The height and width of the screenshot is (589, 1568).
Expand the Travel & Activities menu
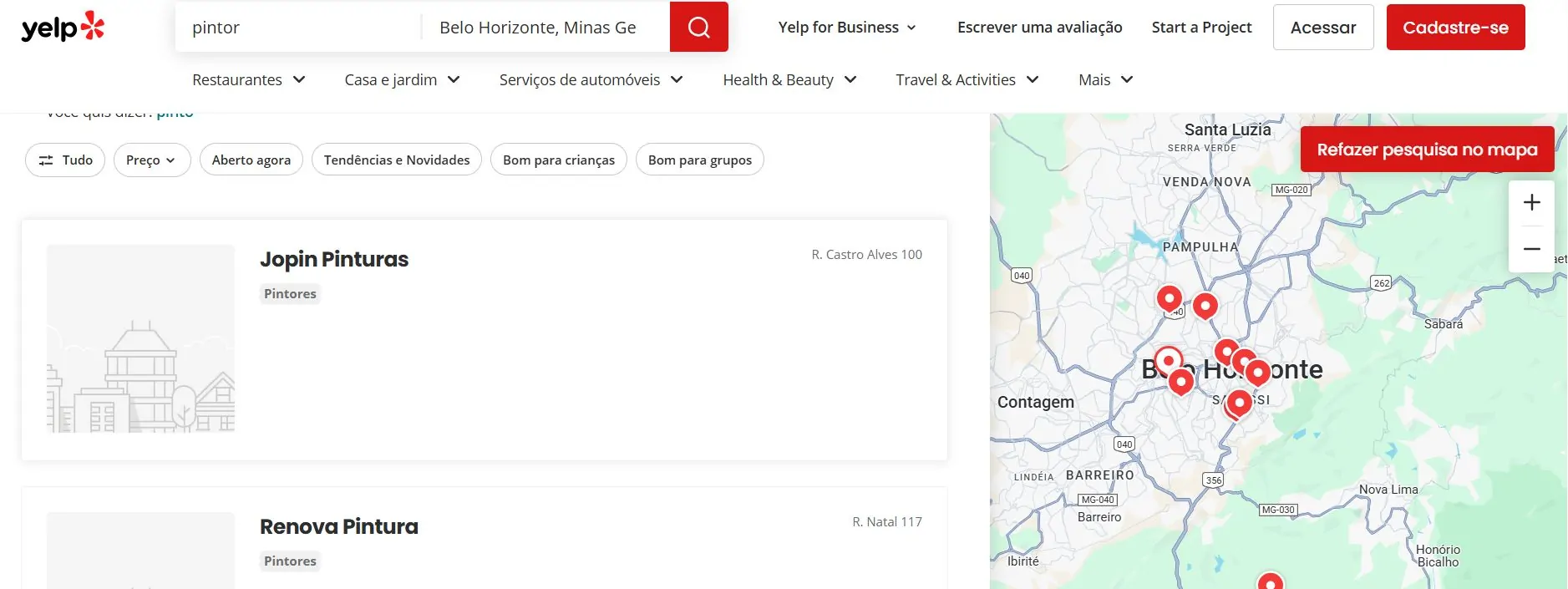click(967, 79)
